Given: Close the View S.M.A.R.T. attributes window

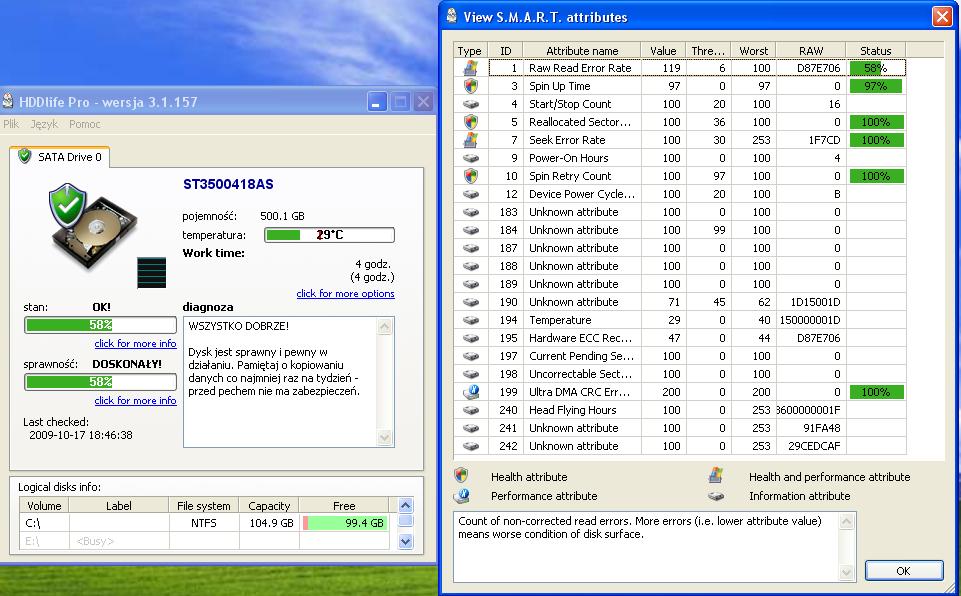Looking at the screenshot, I should tap(942, 17).
